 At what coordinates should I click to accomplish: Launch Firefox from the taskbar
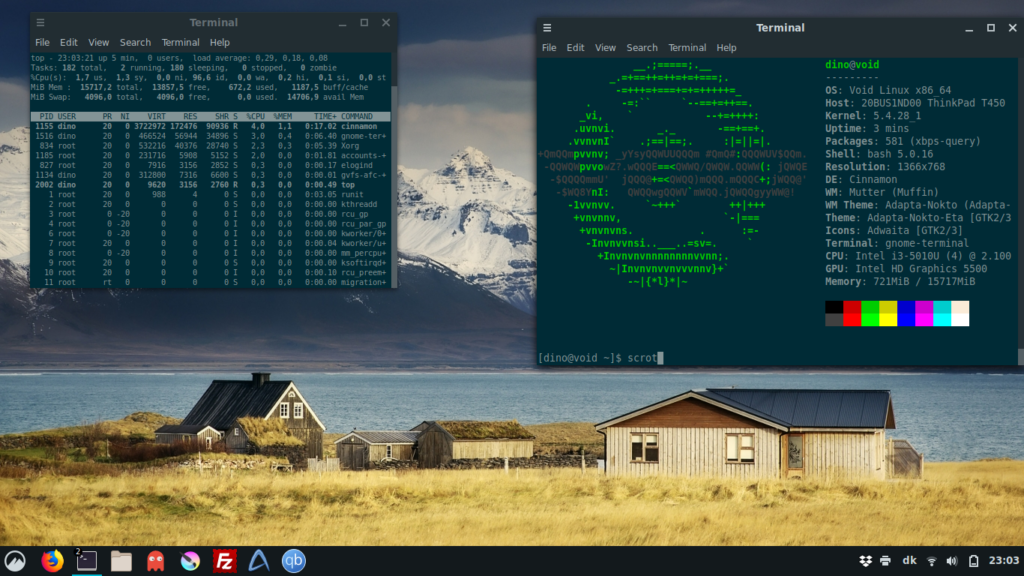pos(52,561)
